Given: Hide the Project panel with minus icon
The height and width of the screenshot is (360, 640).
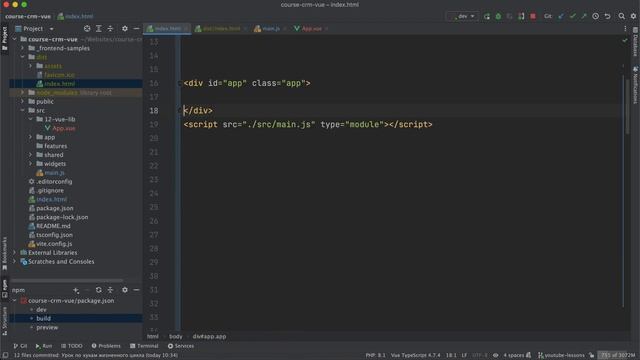Looking at the screenshot, I should tap(136, 29).
